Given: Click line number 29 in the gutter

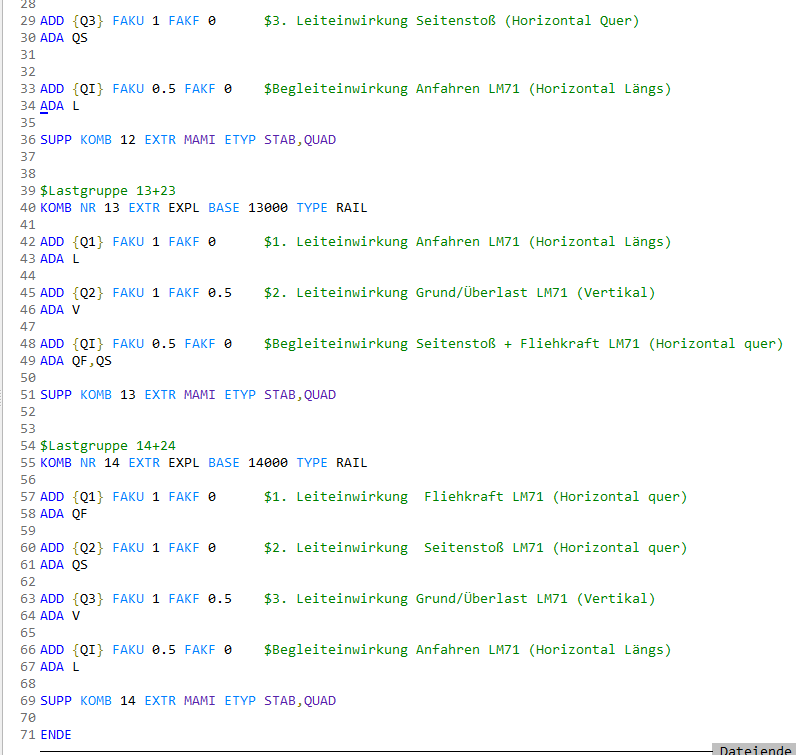Looking at the screenshot, I should (x=28, y=21).
